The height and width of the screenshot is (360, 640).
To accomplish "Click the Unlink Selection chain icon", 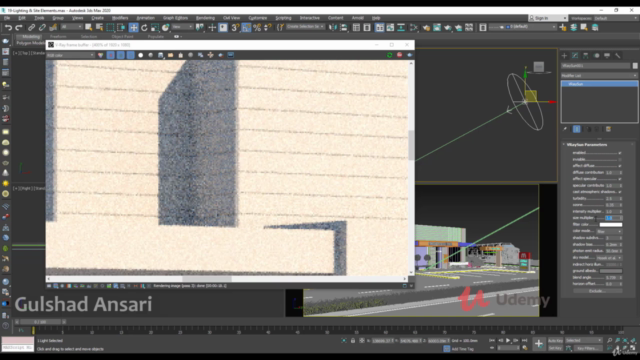I will pyautogui.click(x=42, y=27).
